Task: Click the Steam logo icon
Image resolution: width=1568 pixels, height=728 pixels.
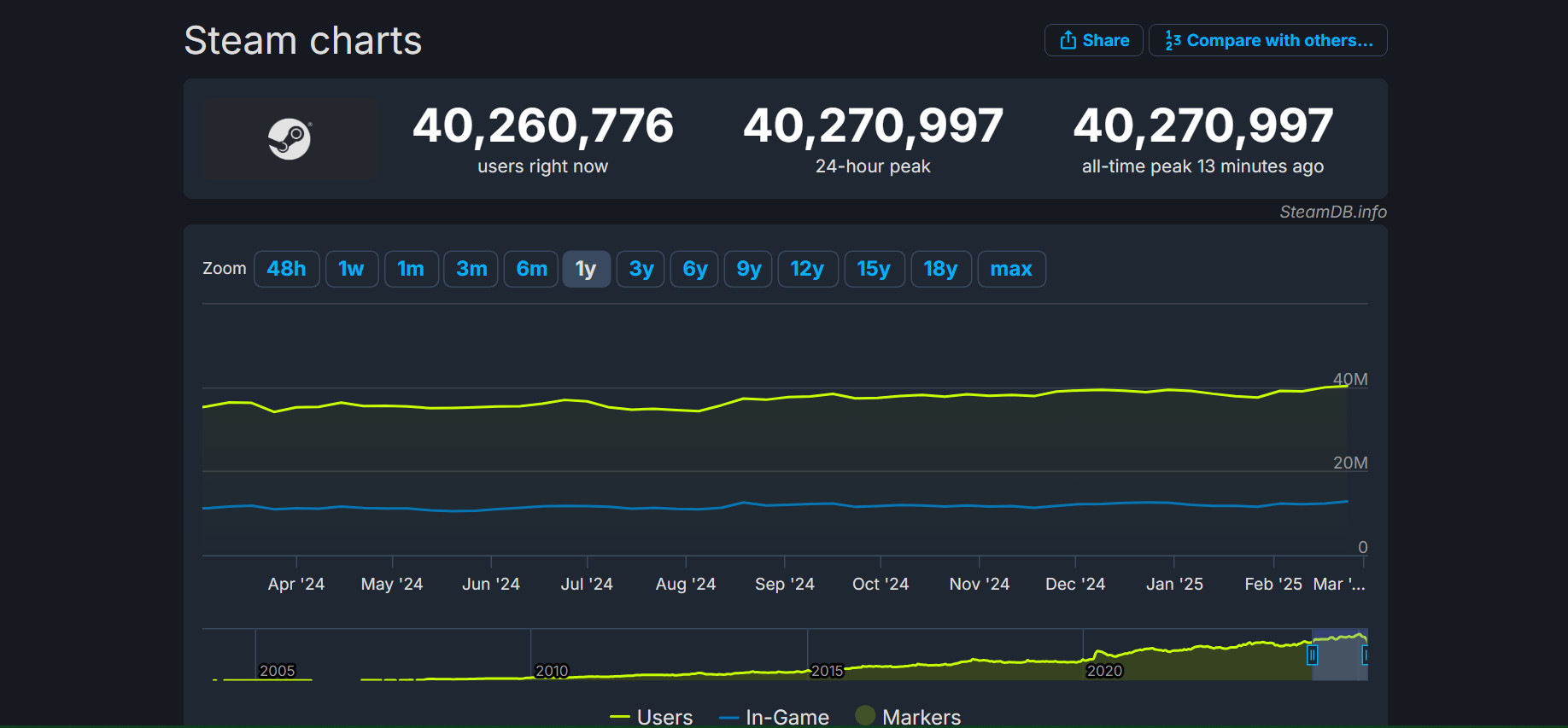Action: [x=290, y=139]
